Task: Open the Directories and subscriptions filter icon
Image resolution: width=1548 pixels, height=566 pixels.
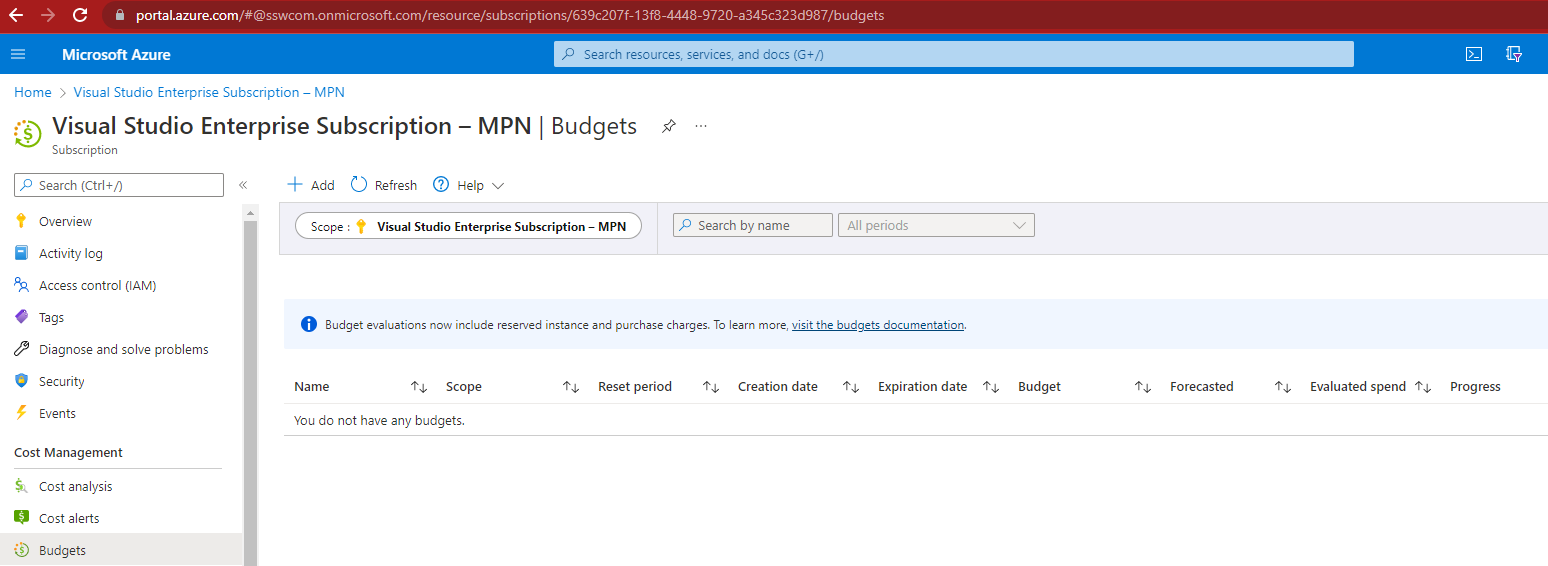Action: [1514, 54]
